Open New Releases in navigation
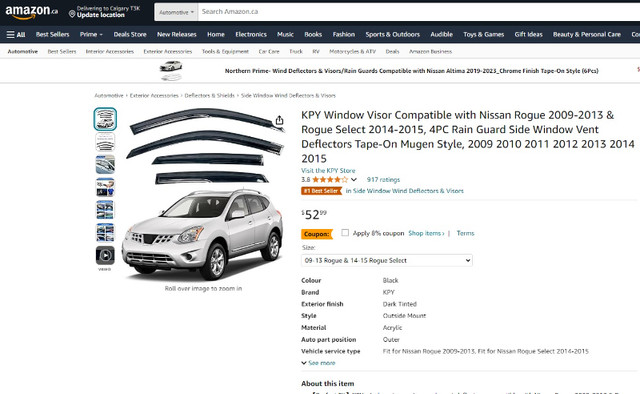The width and height of the screenshot is (640, 394). 177,35
